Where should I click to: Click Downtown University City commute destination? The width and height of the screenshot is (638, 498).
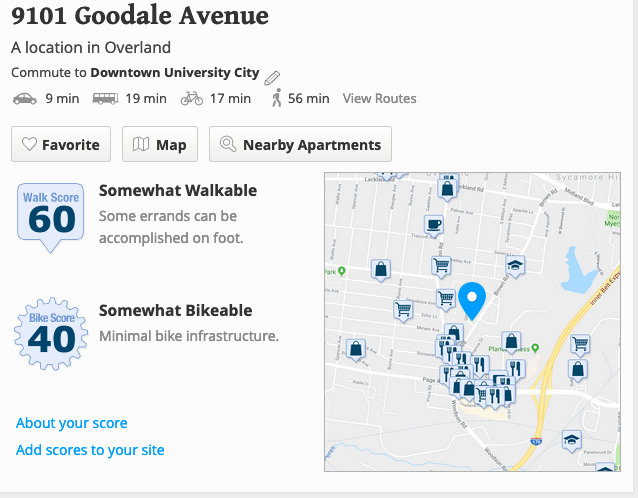(x=175, y=72)
